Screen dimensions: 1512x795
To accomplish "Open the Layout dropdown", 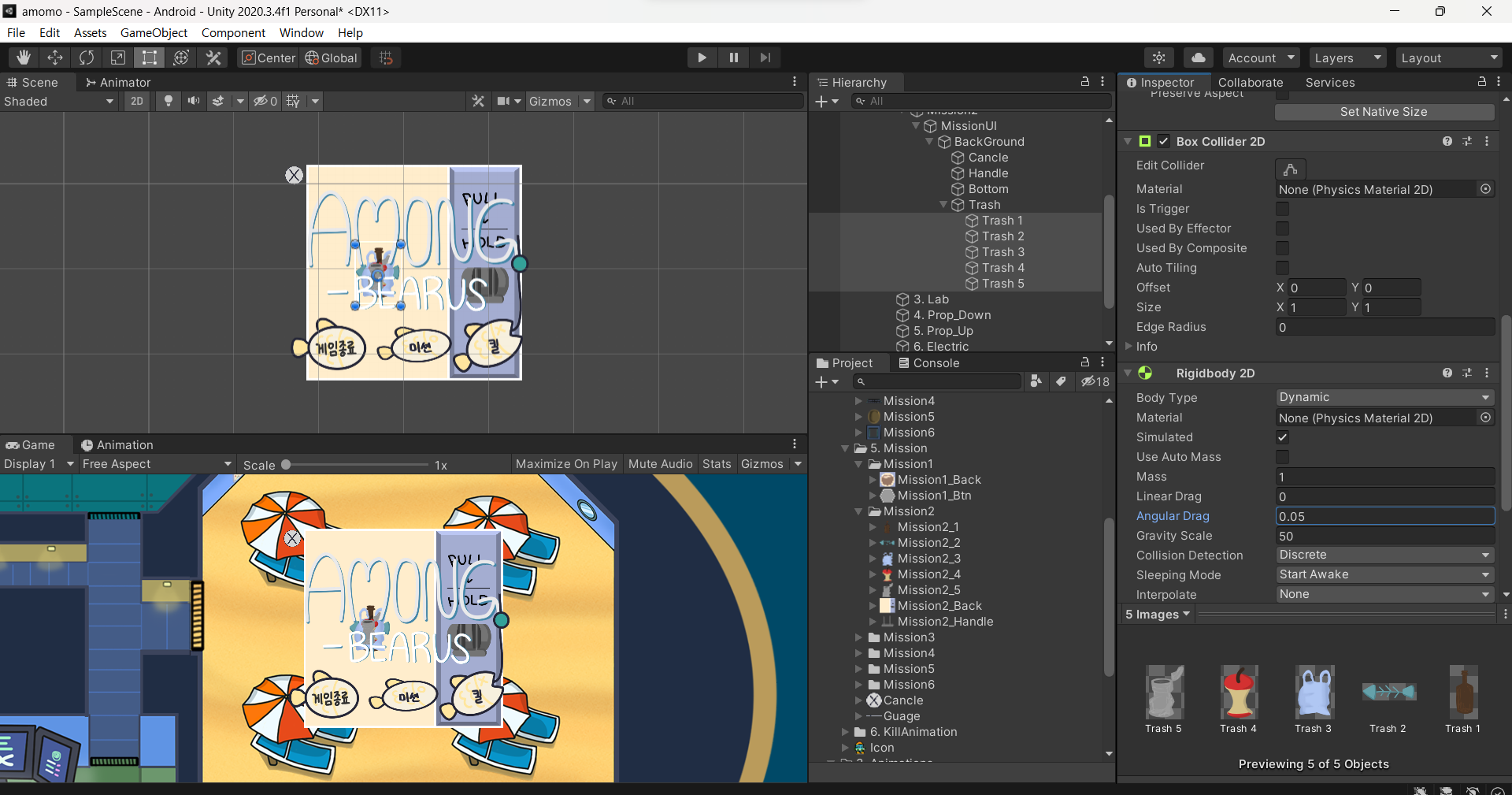I will click(x=1448, y=58).
